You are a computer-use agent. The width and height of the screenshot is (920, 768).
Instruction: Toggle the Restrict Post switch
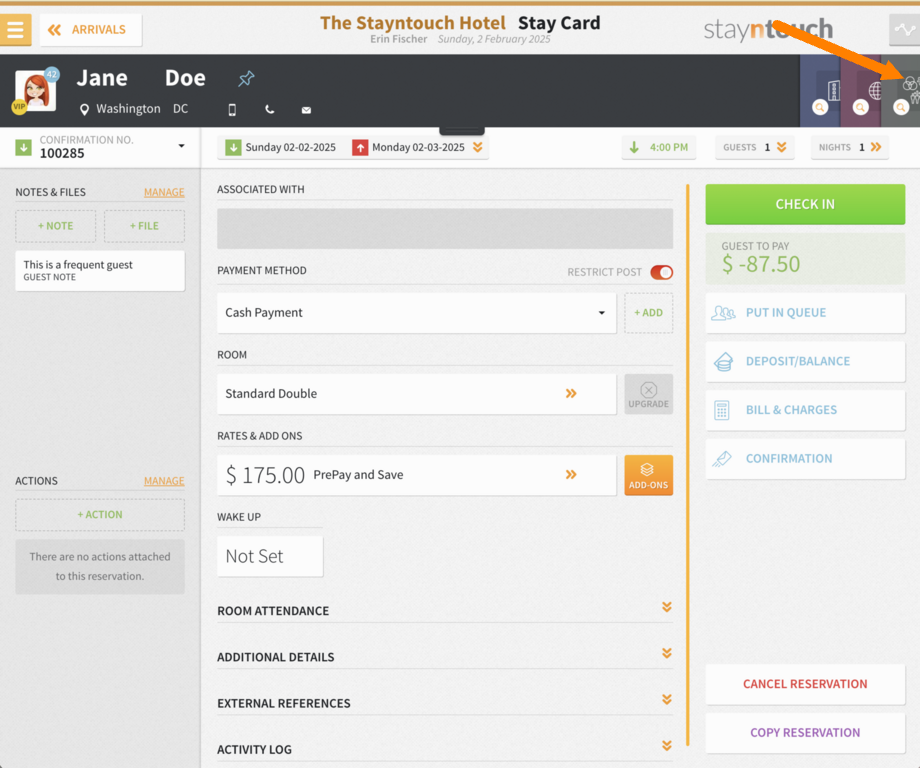(661, 272)
